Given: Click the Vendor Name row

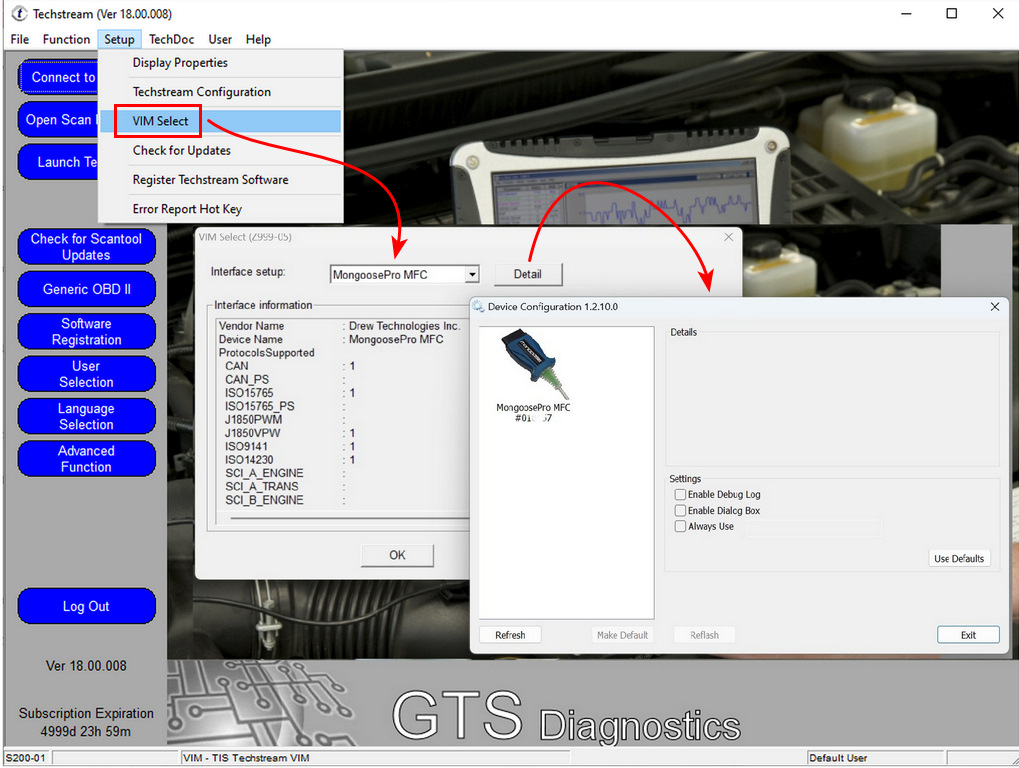Looking at the screenshot, I should (x=340, y=326).
